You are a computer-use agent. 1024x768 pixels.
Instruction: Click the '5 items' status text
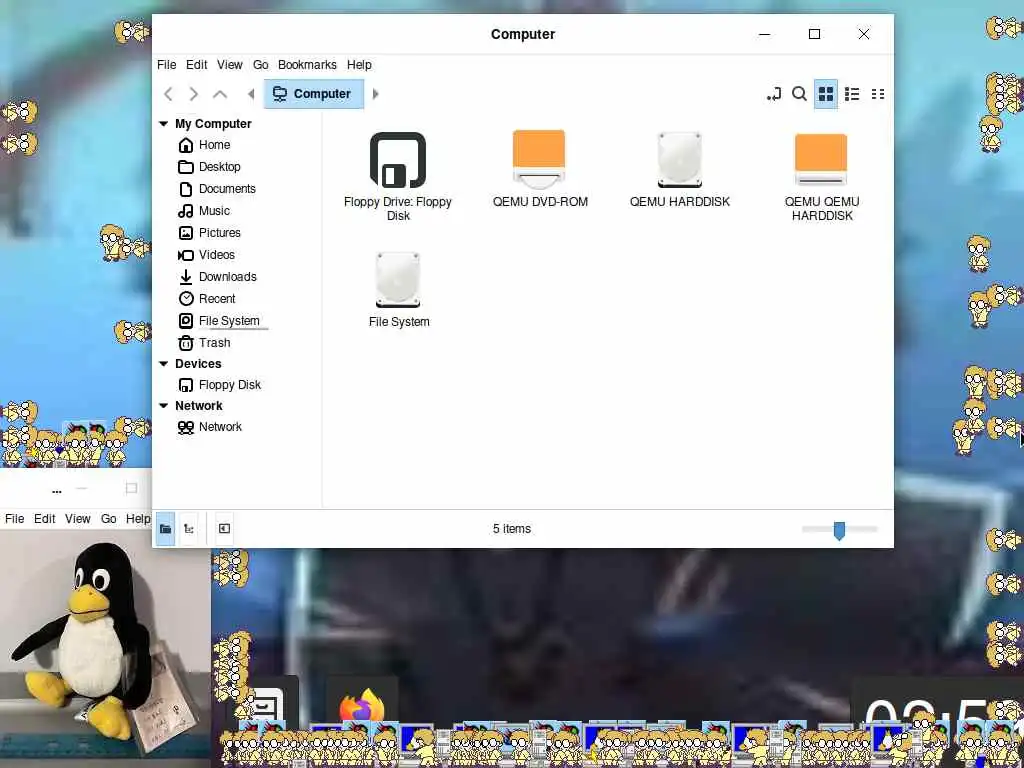click(512, 529)
